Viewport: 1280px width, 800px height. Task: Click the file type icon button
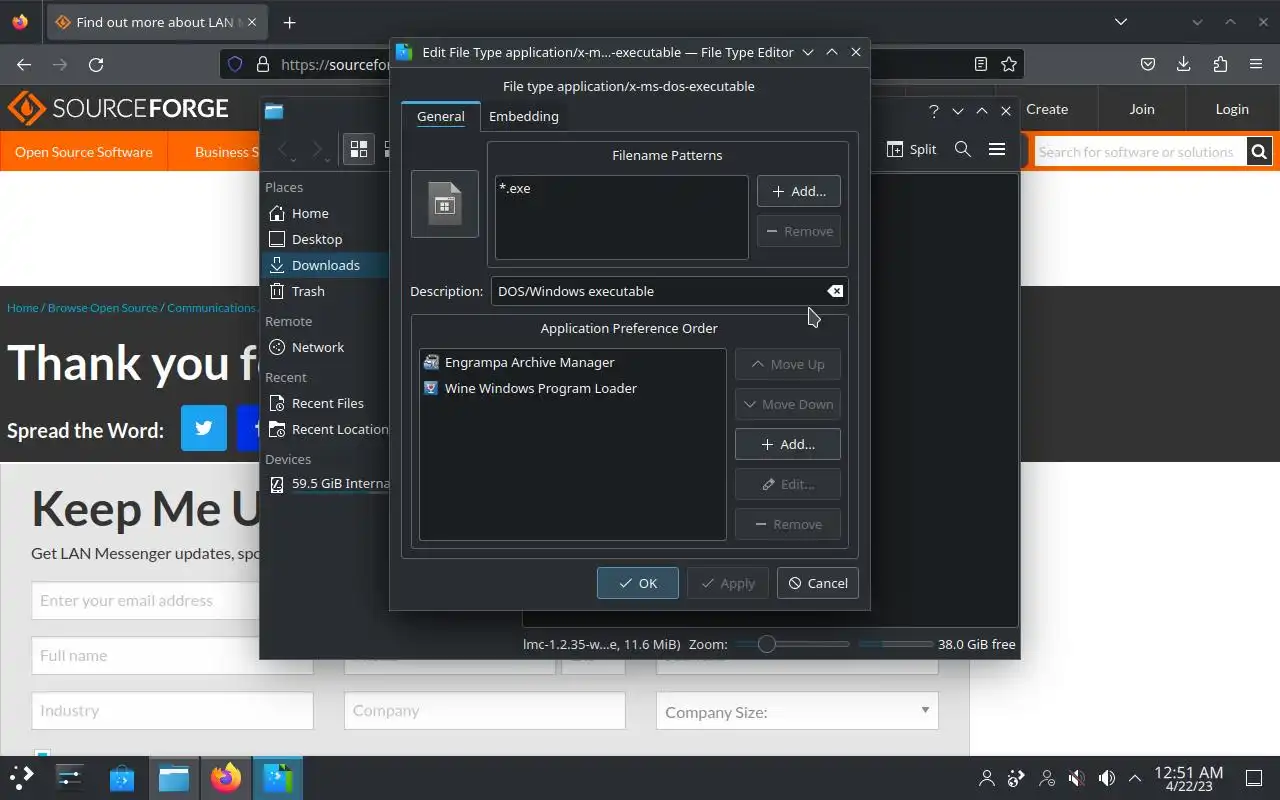pyautogui.click(x=445, y=204)
